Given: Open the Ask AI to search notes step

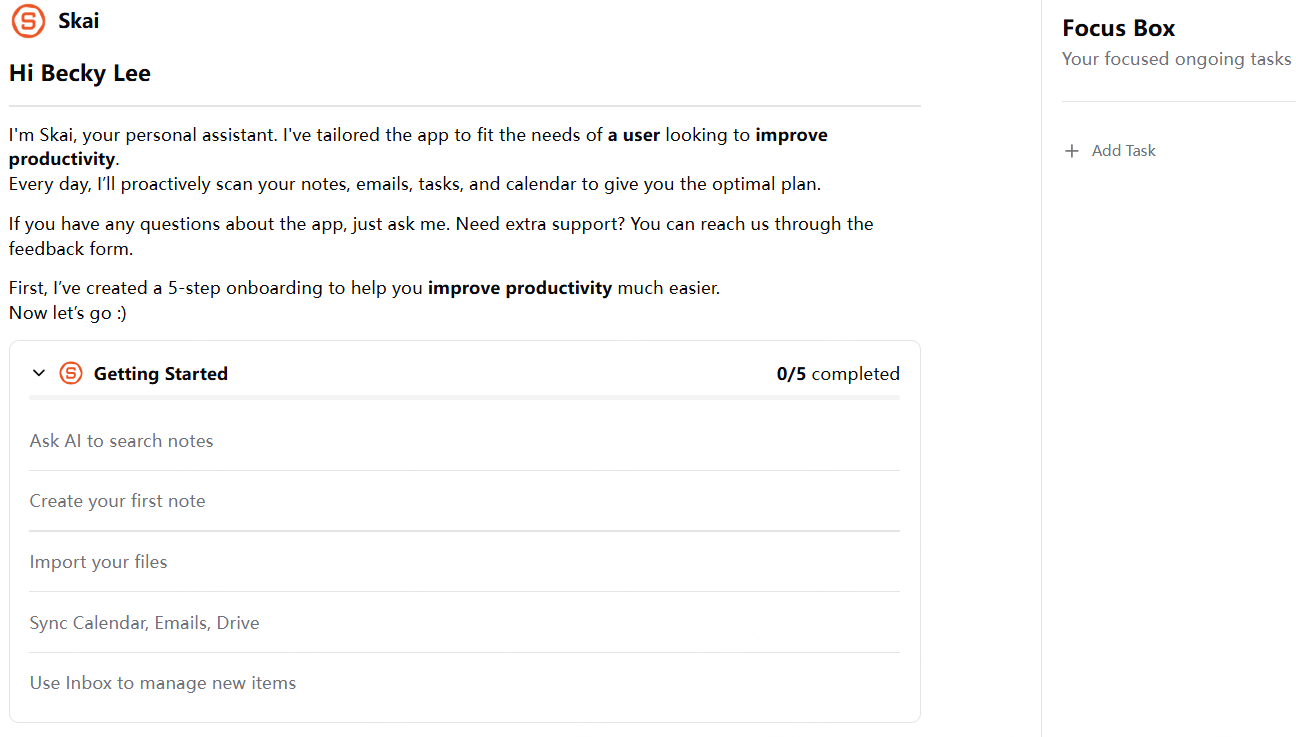Looking at the screenshot, I should 465,441.
